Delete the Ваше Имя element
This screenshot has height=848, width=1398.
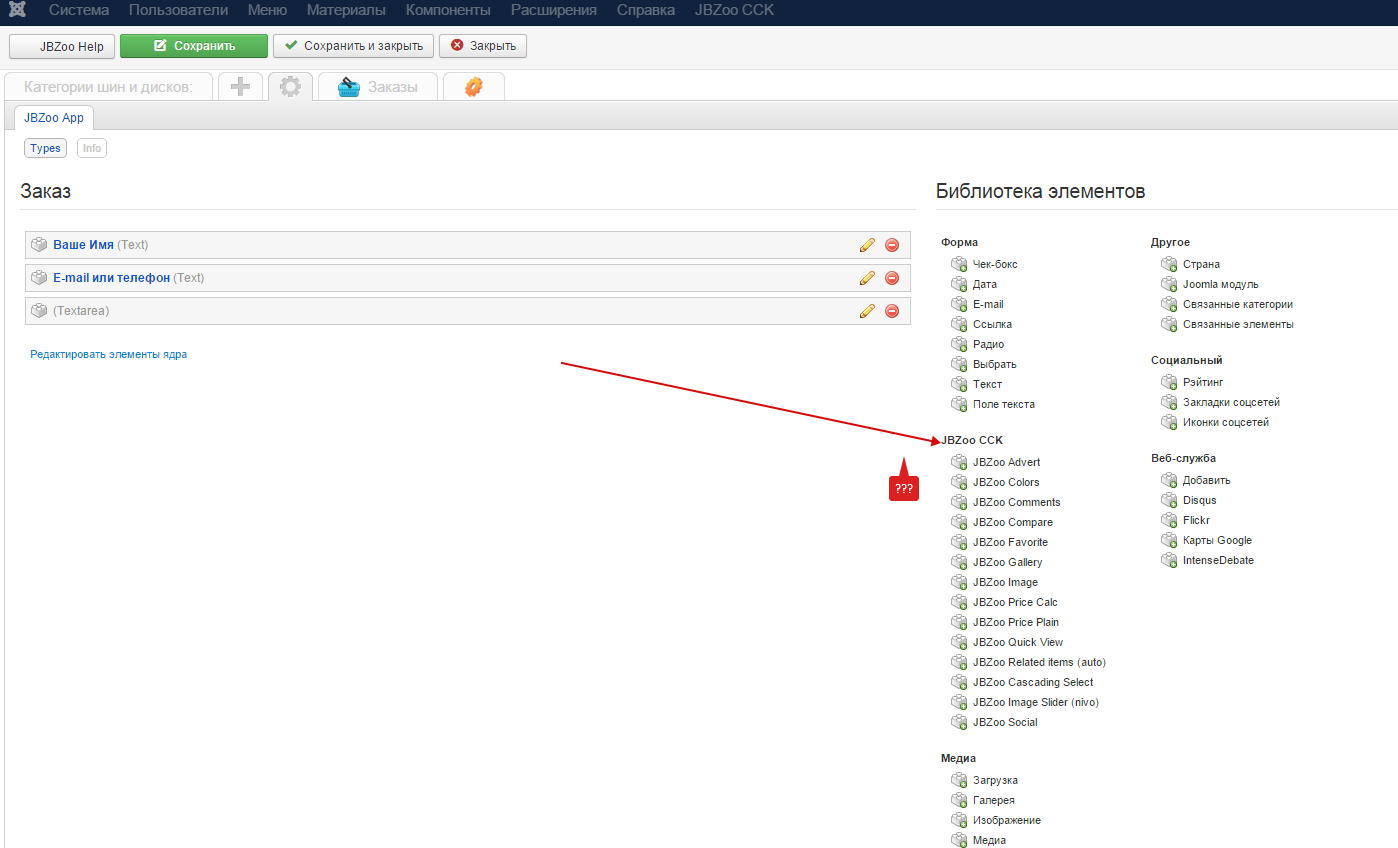click(x=892, y=245)
